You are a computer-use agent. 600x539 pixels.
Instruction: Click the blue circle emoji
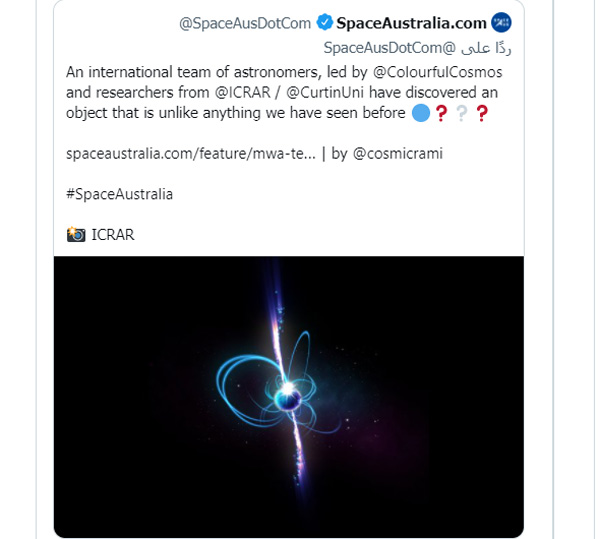(x=421, y=114)
